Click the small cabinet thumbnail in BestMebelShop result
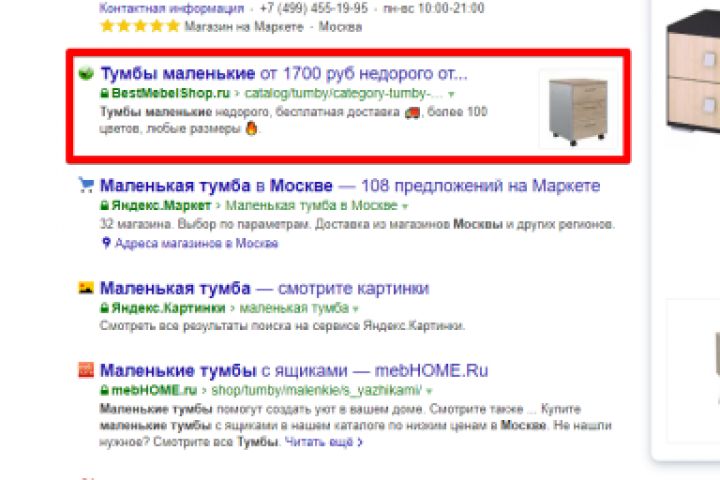720x480 pixels. 578,109
